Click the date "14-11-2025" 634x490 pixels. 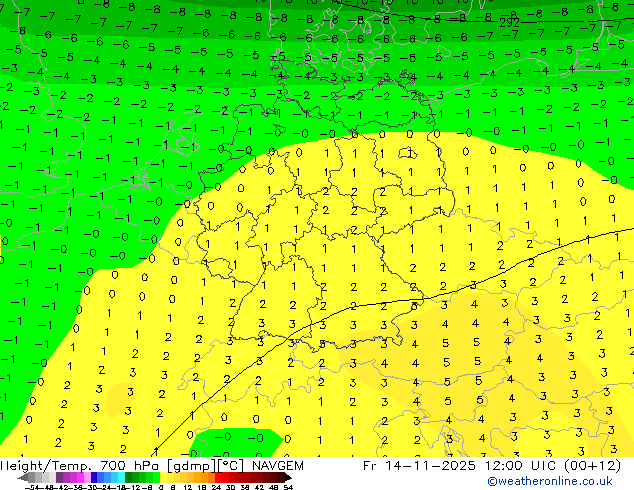430,466
